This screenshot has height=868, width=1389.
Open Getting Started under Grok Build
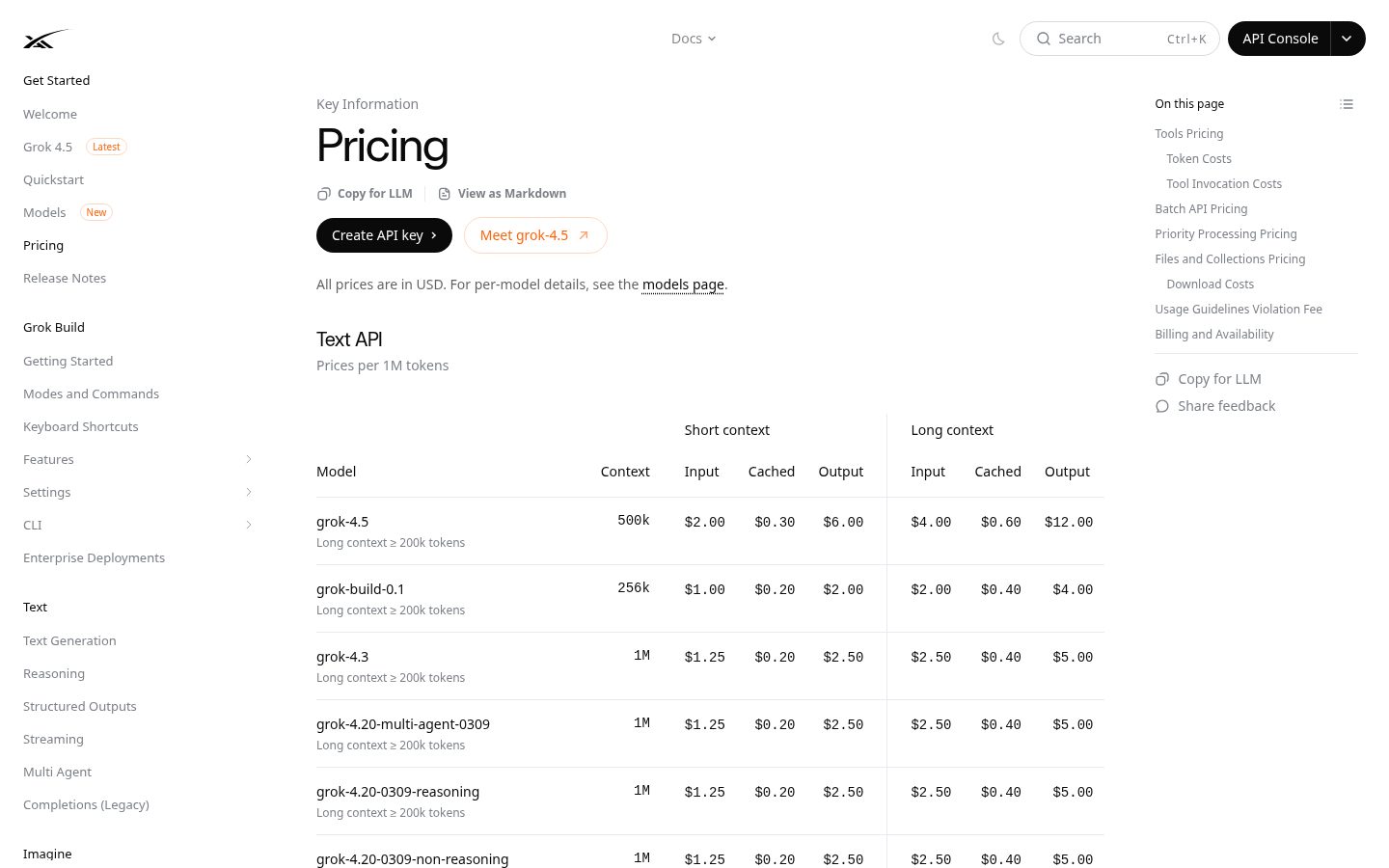click(68, 361)
